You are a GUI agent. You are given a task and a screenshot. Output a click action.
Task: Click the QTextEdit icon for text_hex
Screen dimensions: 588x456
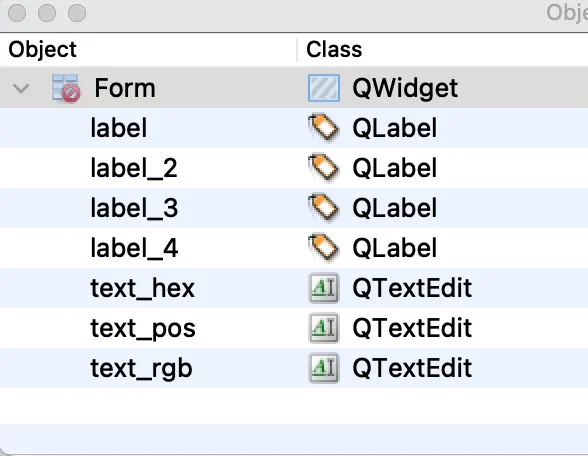(x=324, y=288)
